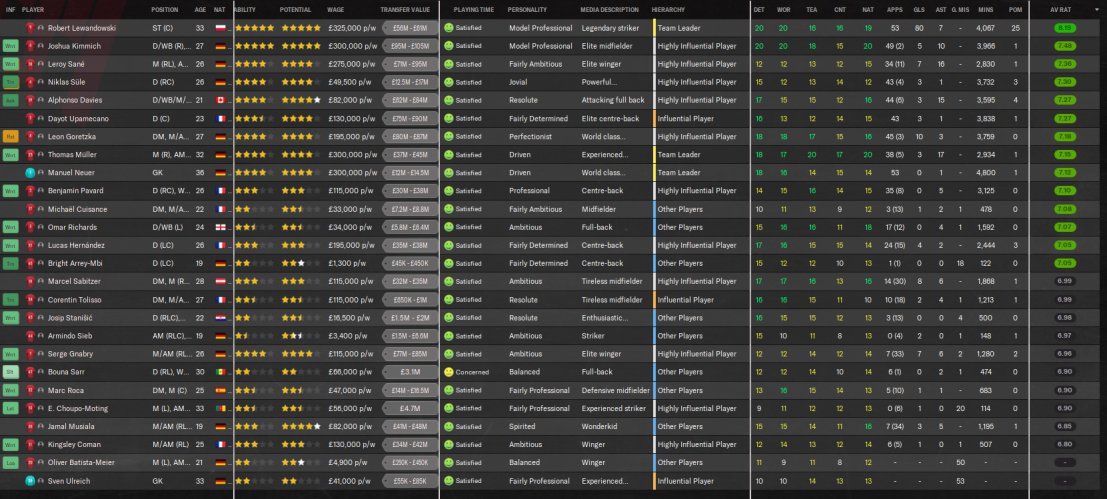
Task: Click Lewandowski's green average rating pill
Action: pyautogui.click(x=1065, y=28)
